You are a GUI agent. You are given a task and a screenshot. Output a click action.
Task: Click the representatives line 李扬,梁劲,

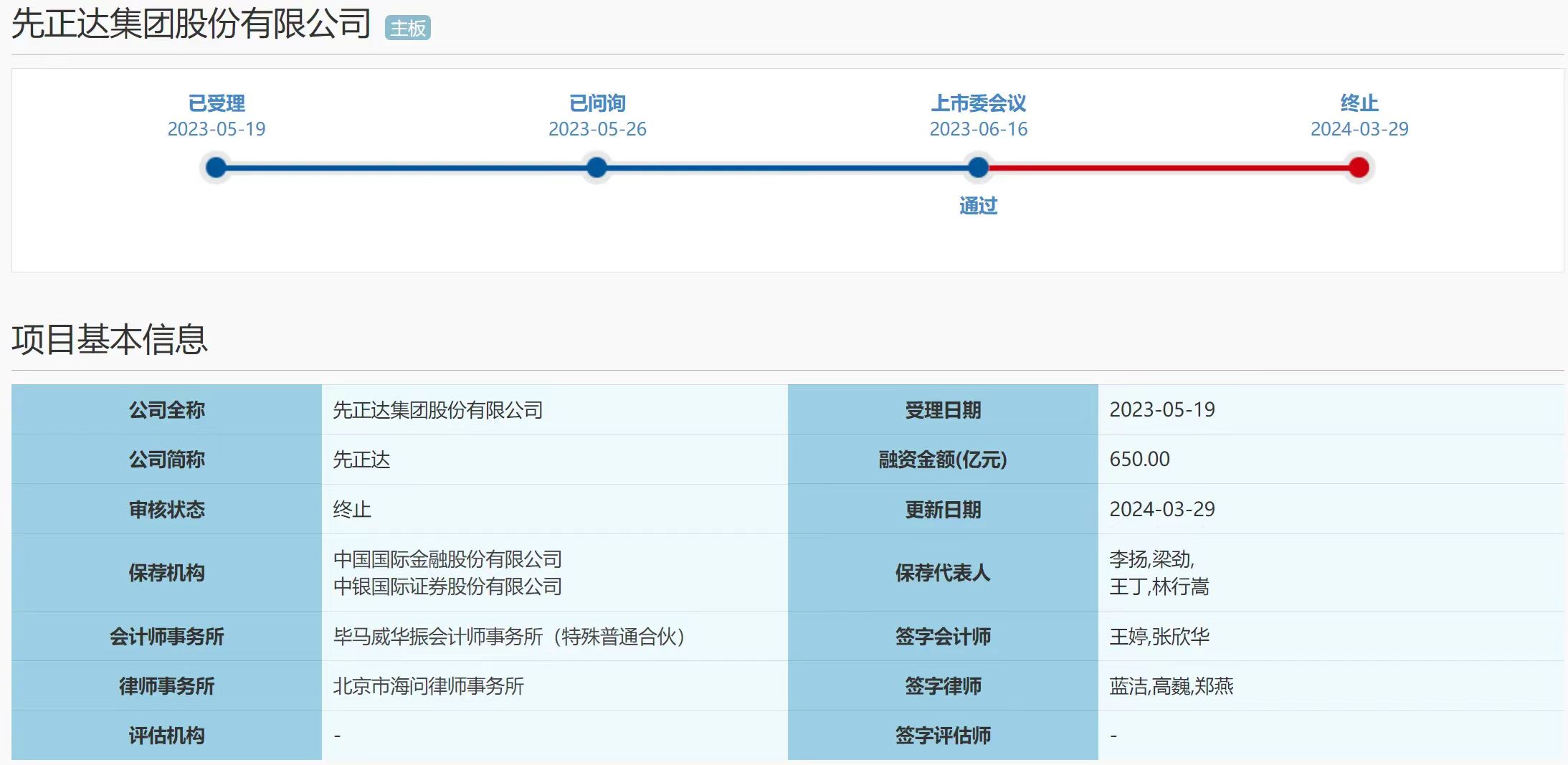1152,559
